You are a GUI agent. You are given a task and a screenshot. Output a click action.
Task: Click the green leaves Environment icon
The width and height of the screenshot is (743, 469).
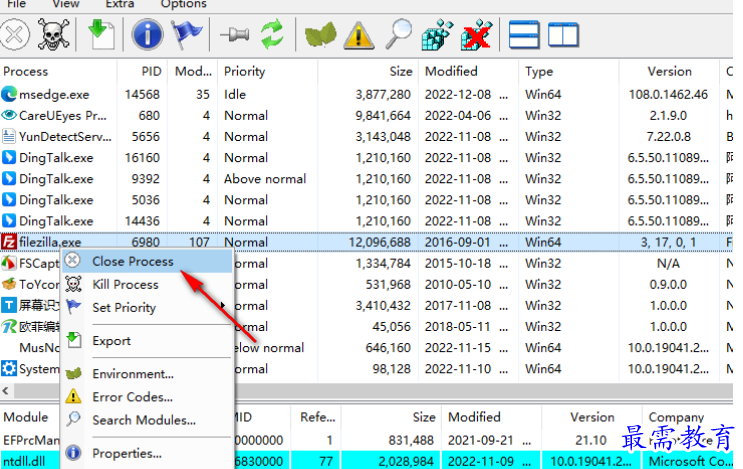click(320, 35)
